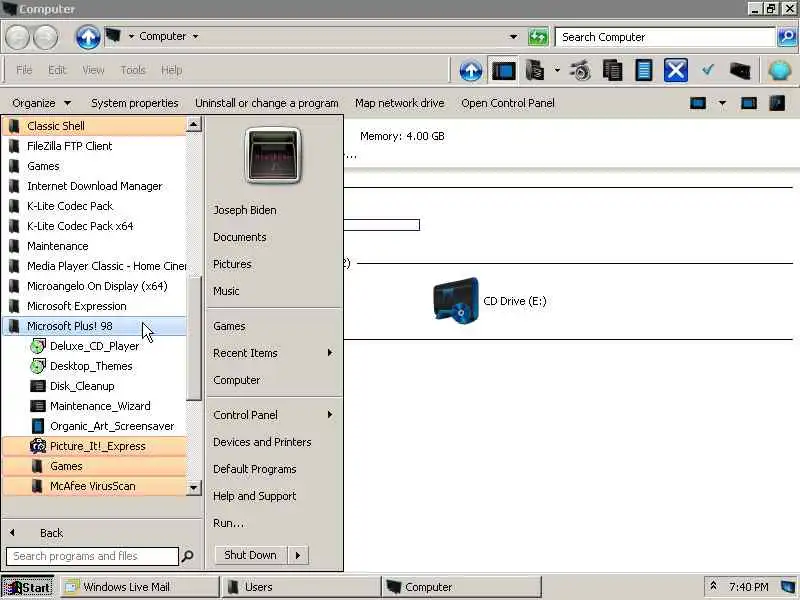Click the Copy documents toolbar icon
The image size is (800, 600).
pos(612,70)
